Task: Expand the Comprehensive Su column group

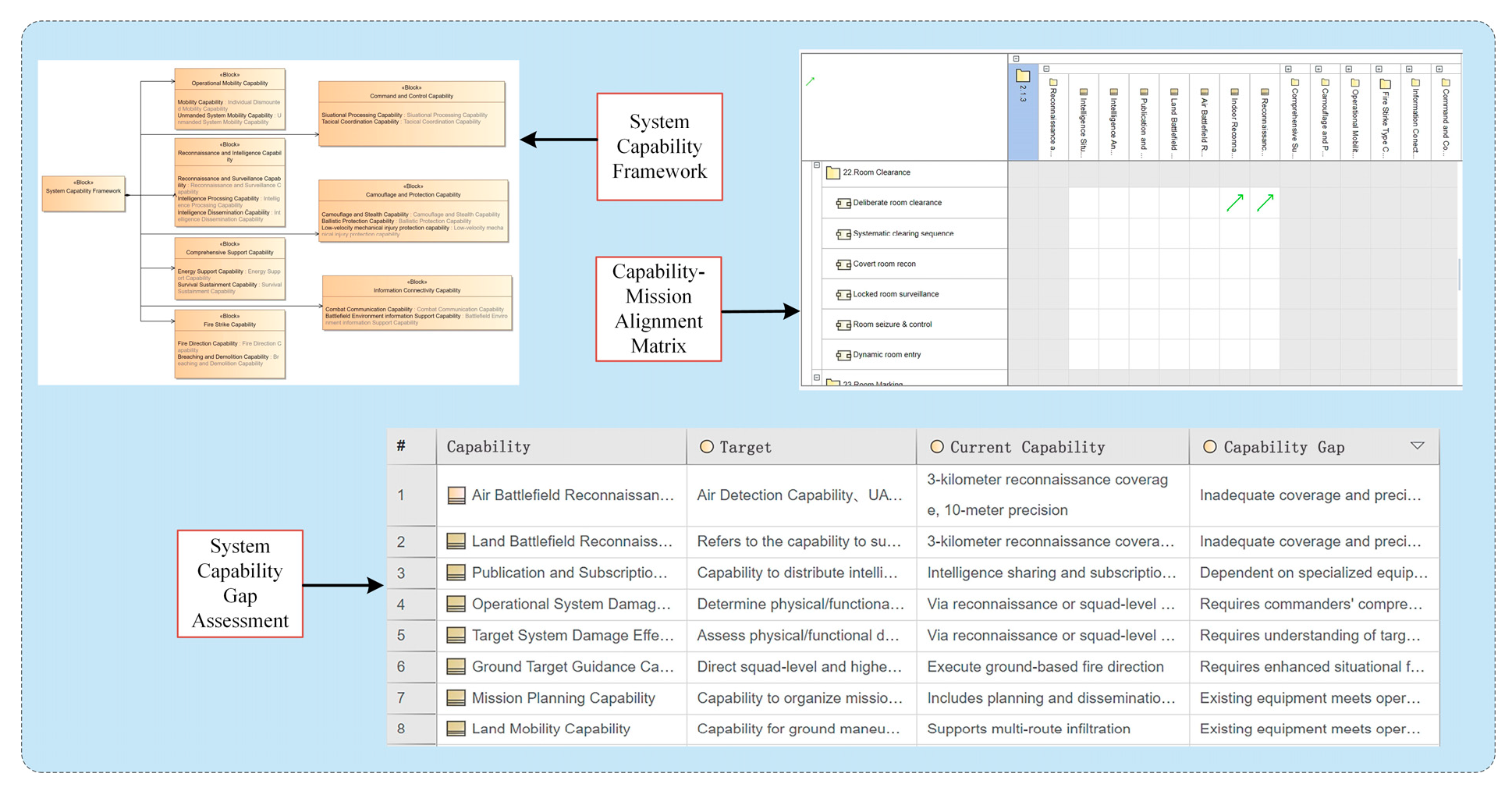Action: click(x=1288, y=69)
